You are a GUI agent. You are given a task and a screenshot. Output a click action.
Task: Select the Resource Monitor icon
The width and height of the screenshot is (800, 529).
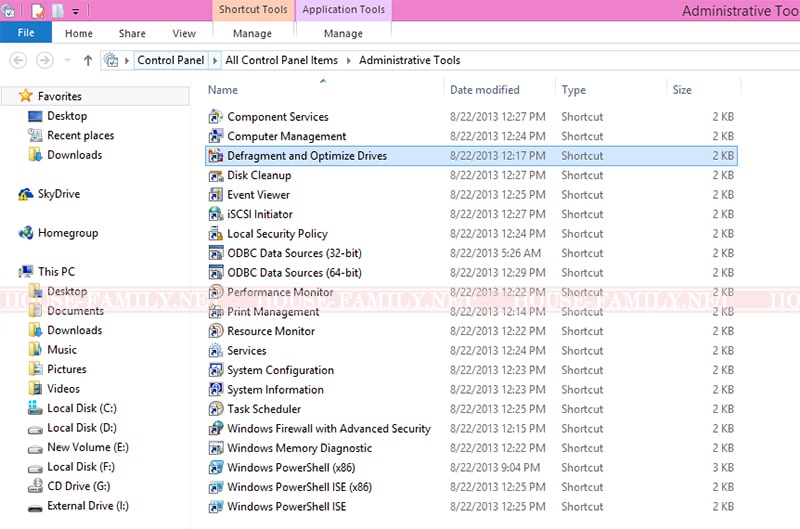pyautogui.click(x=216, y=331)
